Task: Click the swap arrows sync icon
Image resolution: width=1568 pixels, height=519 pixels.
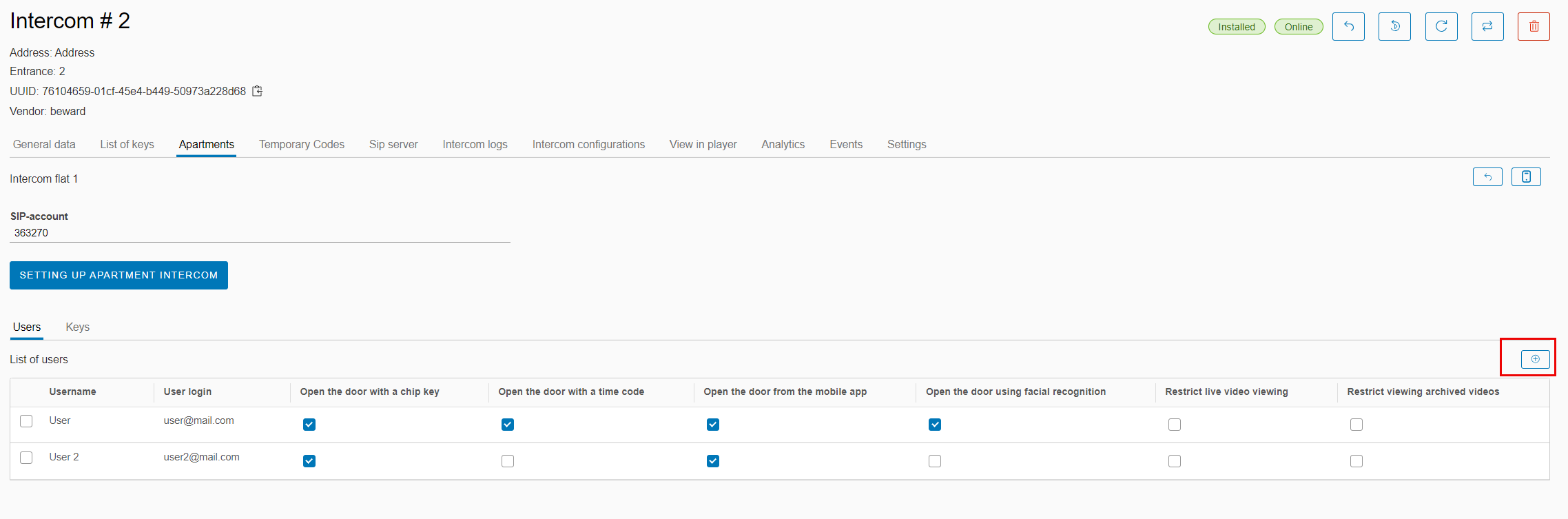Action: coord(1487,27)
